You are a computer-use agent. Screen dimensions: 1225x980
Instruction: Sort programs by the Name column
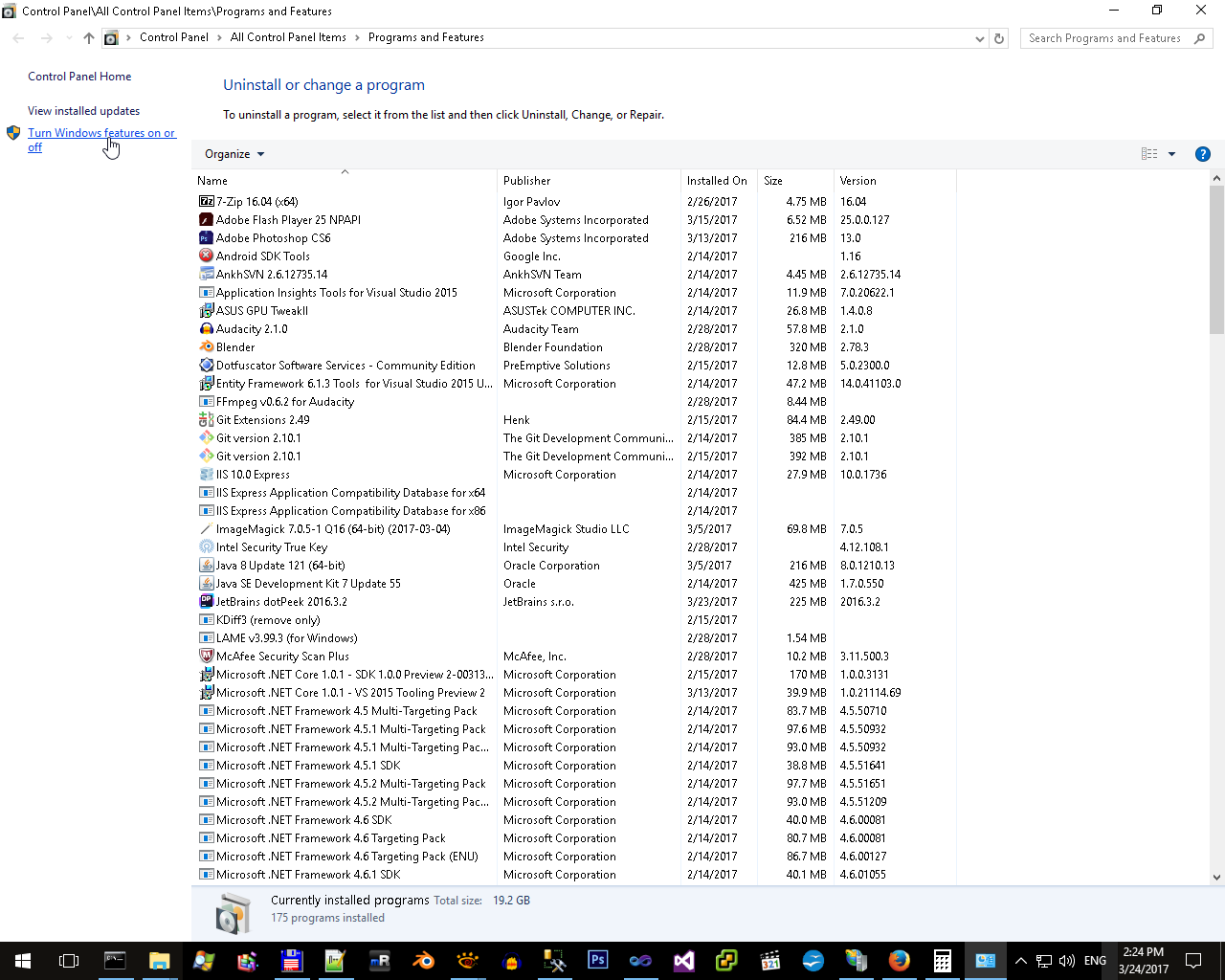tap(345, 181)
